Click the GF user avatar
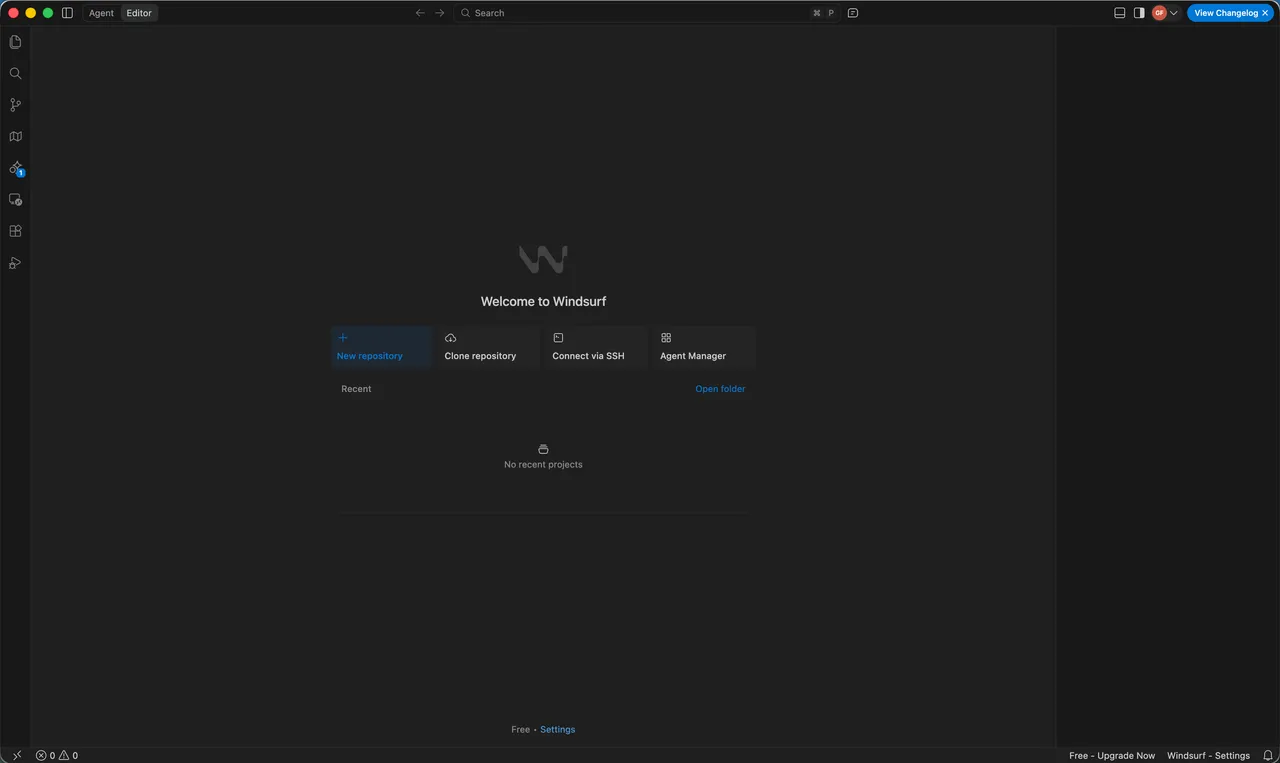This screenshot has height=763, width=1280. (x=1159, y=13)
